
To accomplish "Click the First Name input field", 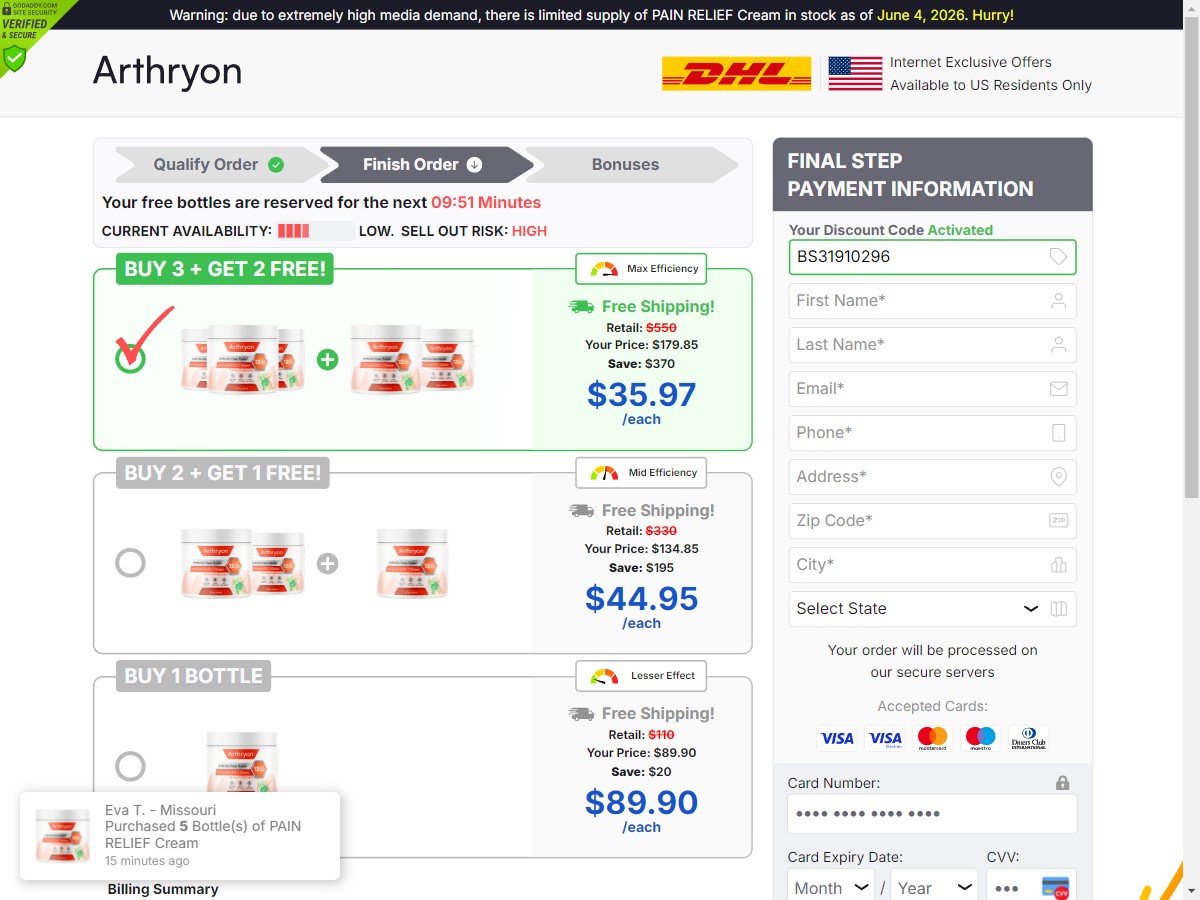I will pyautogui.click(x=932, y=301).
